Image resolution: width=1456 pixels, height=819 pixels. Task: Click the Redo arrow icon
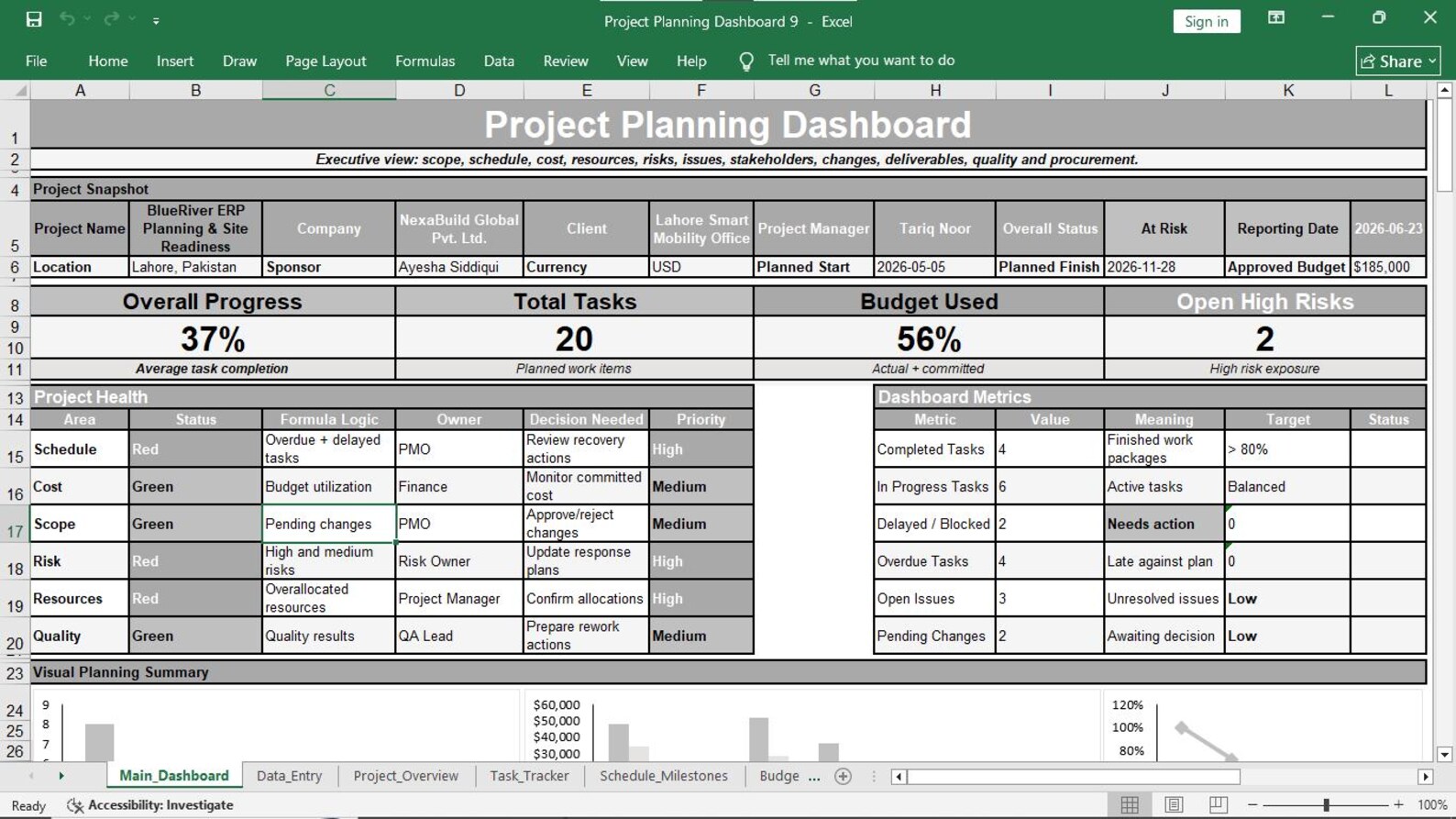(x=111, y=19)
